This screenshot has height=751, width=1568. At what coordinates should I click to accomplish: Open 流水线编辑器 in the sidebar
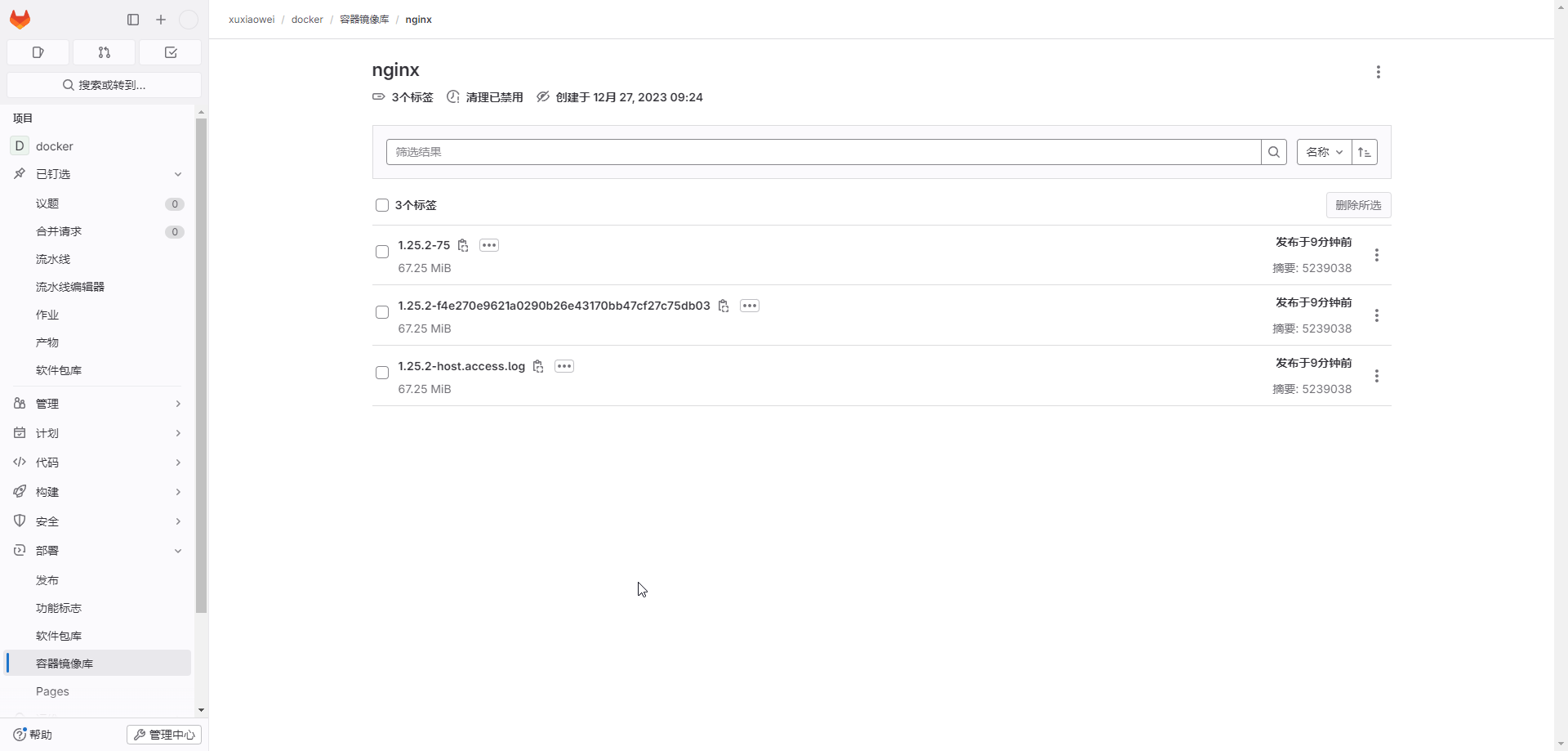click(x=98, y=287)
